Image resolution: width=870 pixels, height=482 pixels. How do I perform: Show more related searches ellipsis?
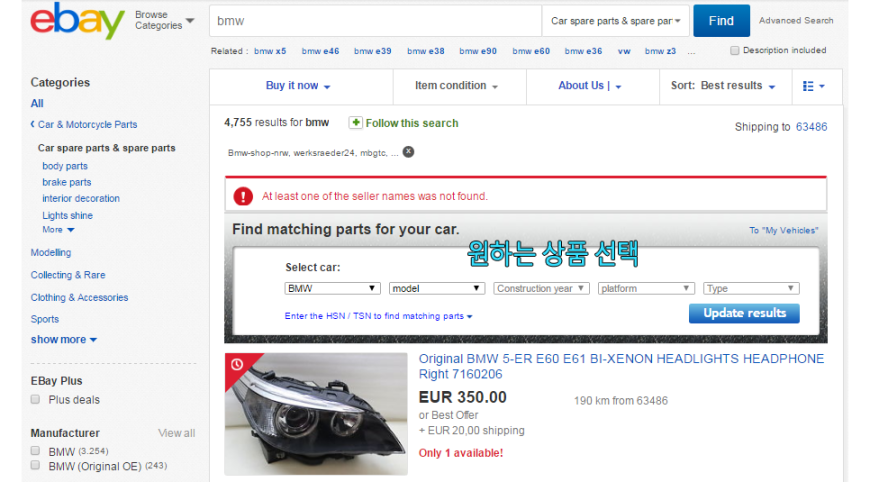[x=691, y=51]
